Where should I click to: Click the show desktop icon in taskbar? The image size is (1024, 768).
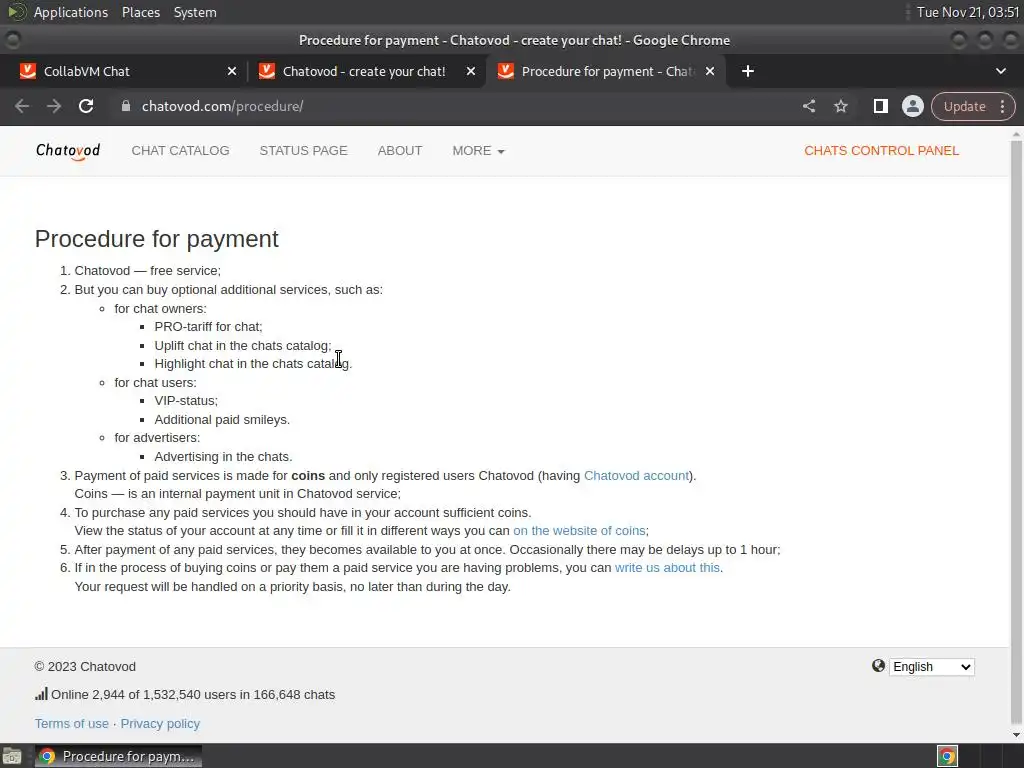pos(12,756)
